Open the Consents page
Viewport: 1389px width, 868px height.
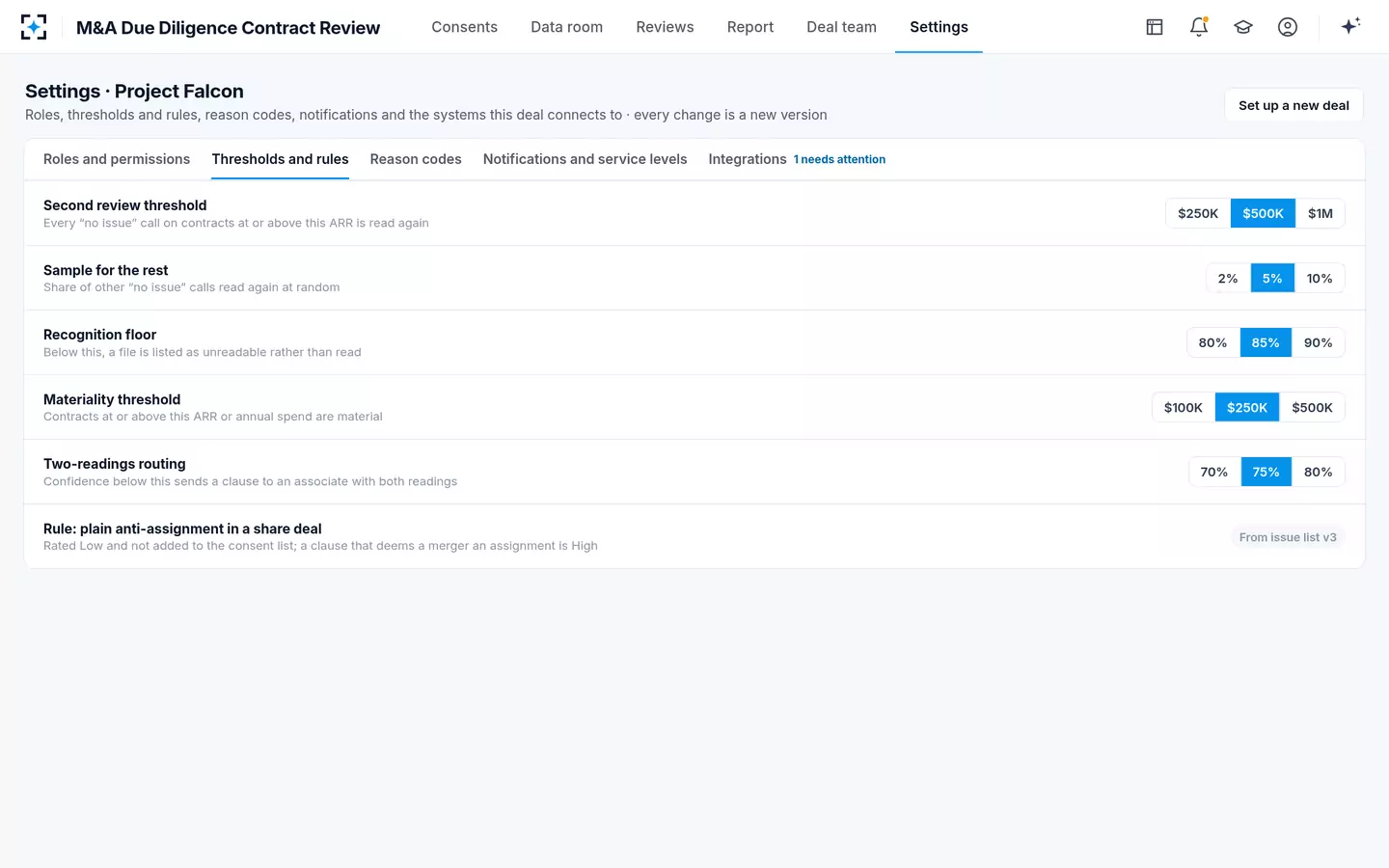pyautogui.click(x=465, y=27)
